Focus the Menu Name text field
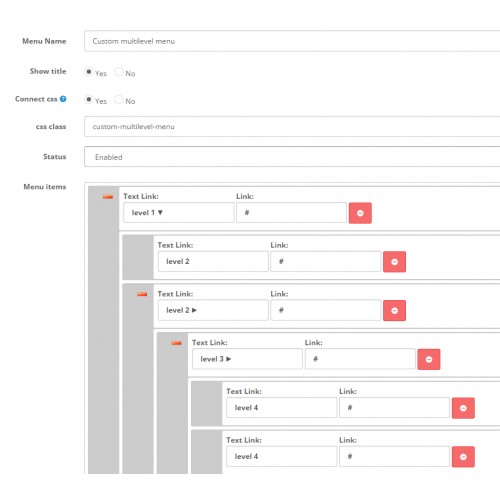 (x=292, y=41)
